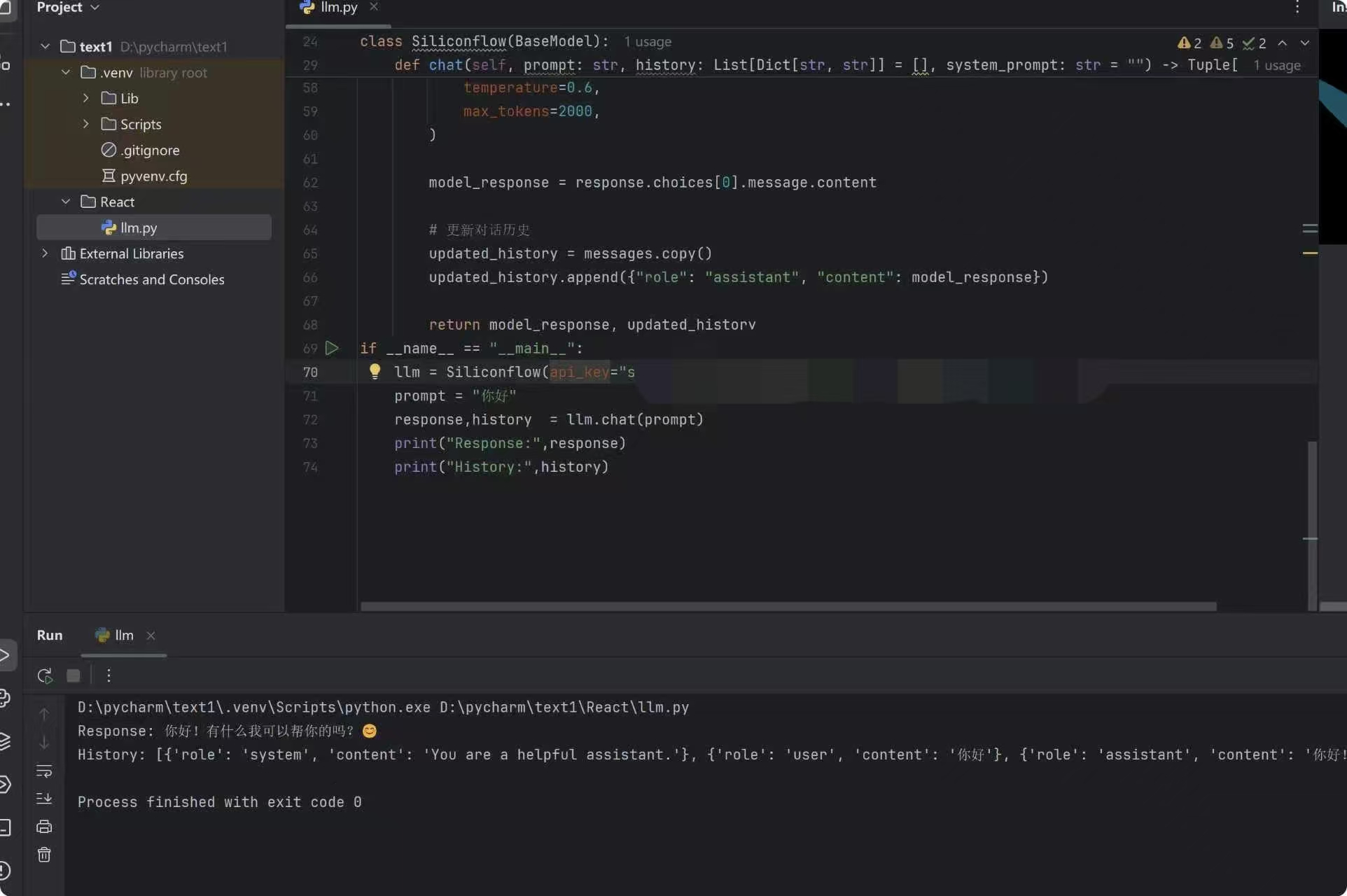Viewport: 1347px width, 896px height.
Task: Open Run panel more options menu
Action: pyautogui.click(x=109, y=675)
